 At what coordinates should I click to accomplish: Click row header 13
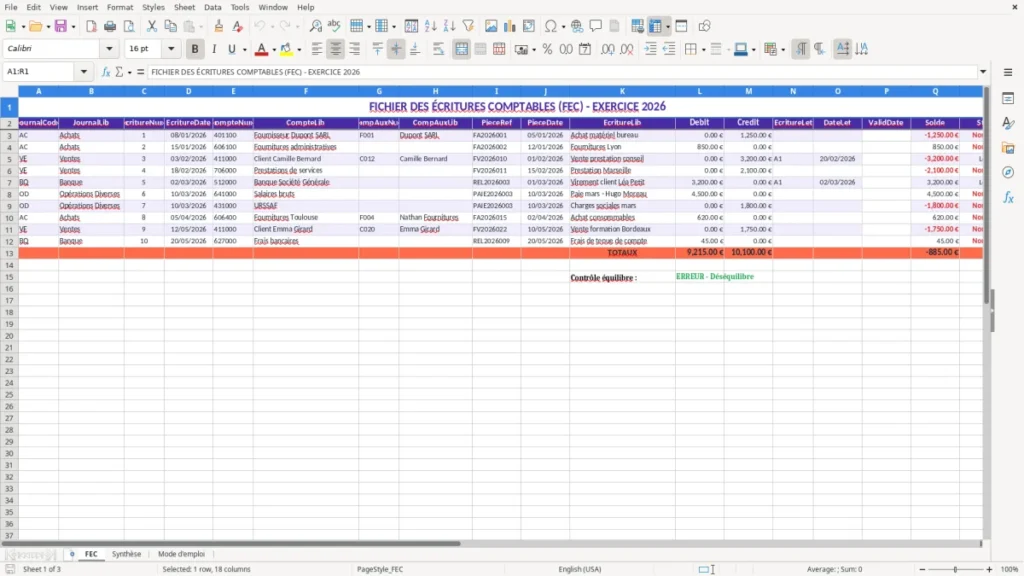[x=9, y=253]
